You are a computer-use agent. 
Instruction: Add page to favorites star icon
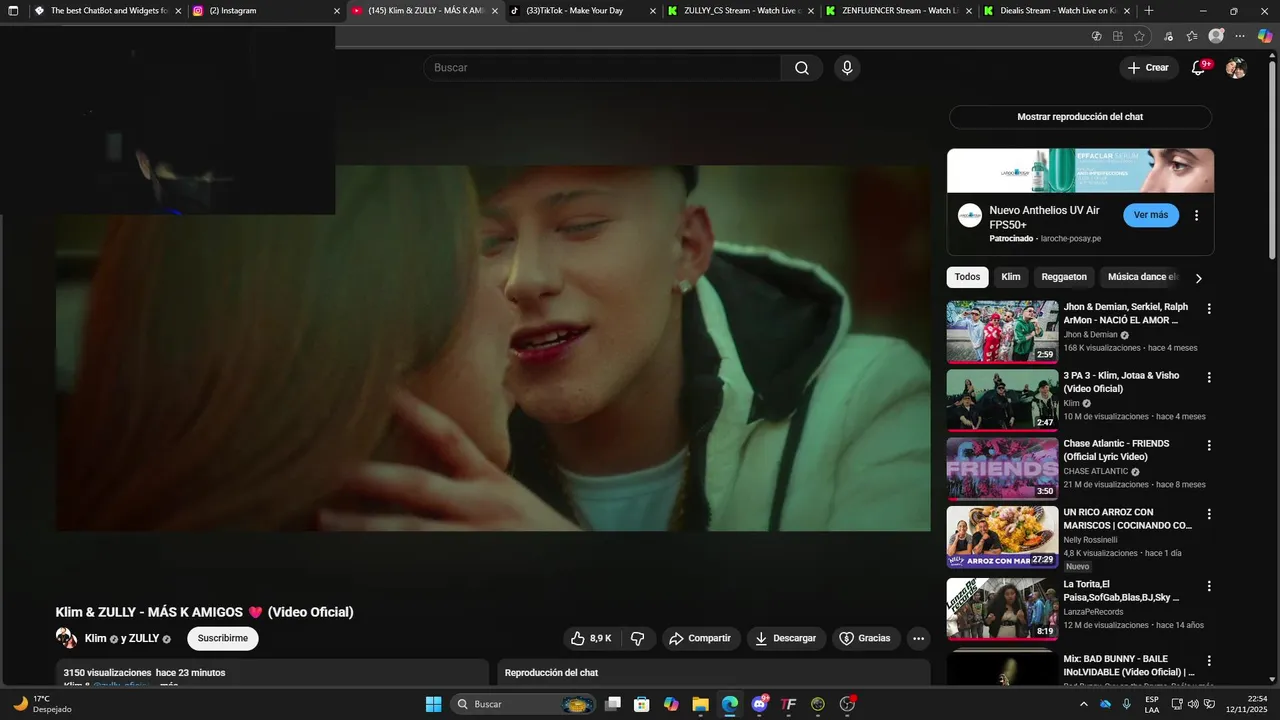(x=1139, y=36)
